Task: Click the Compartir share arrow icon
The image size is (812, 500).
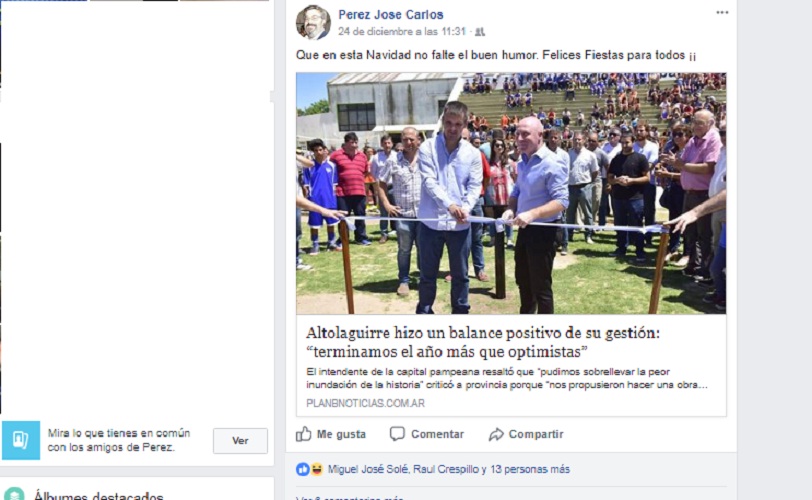Action: pos(496,434)
